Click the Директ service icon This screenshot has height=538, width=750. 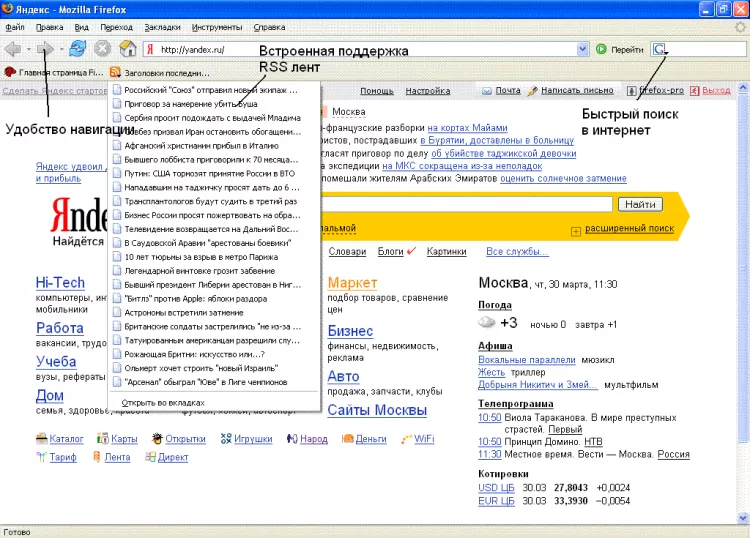click(x=150, y=457)
